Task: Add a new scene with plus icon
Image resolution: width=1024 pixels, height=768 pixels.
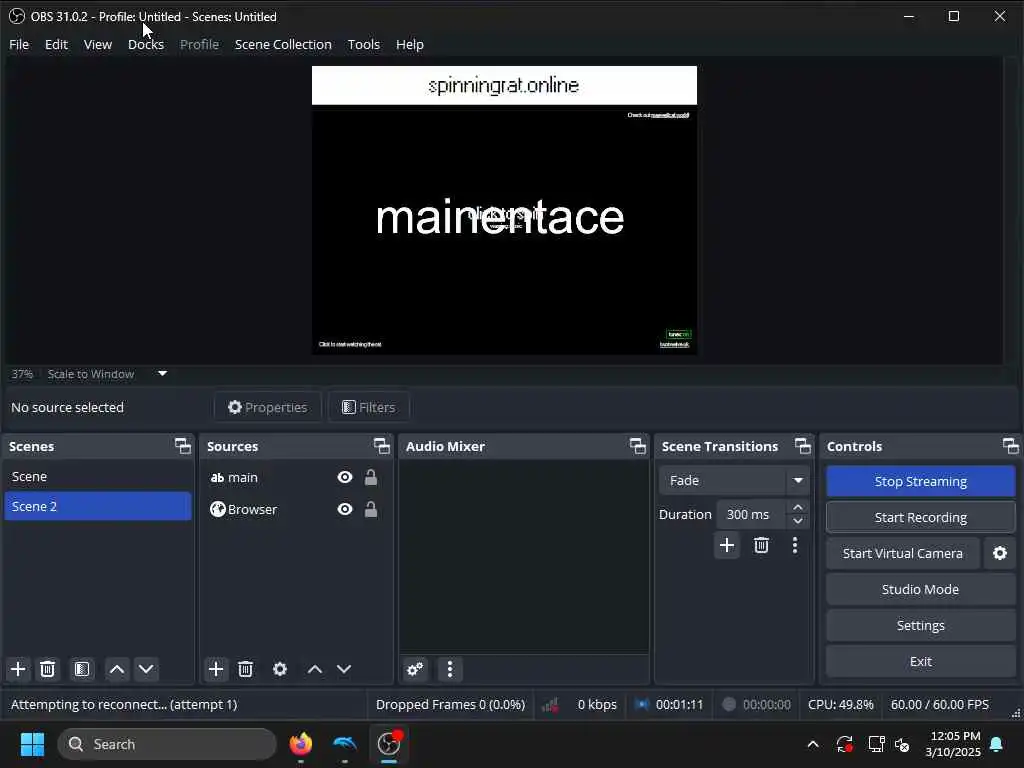Action: coord(18,669)
